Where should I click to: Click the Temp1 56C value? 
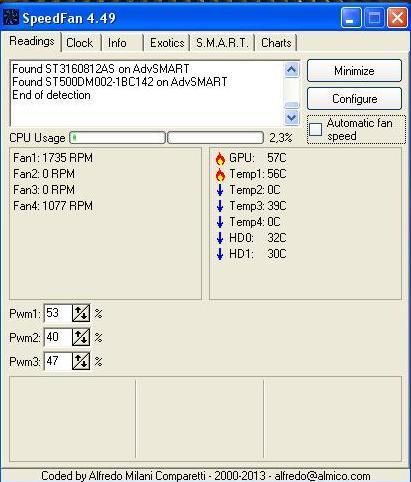[x=277, y=174]
